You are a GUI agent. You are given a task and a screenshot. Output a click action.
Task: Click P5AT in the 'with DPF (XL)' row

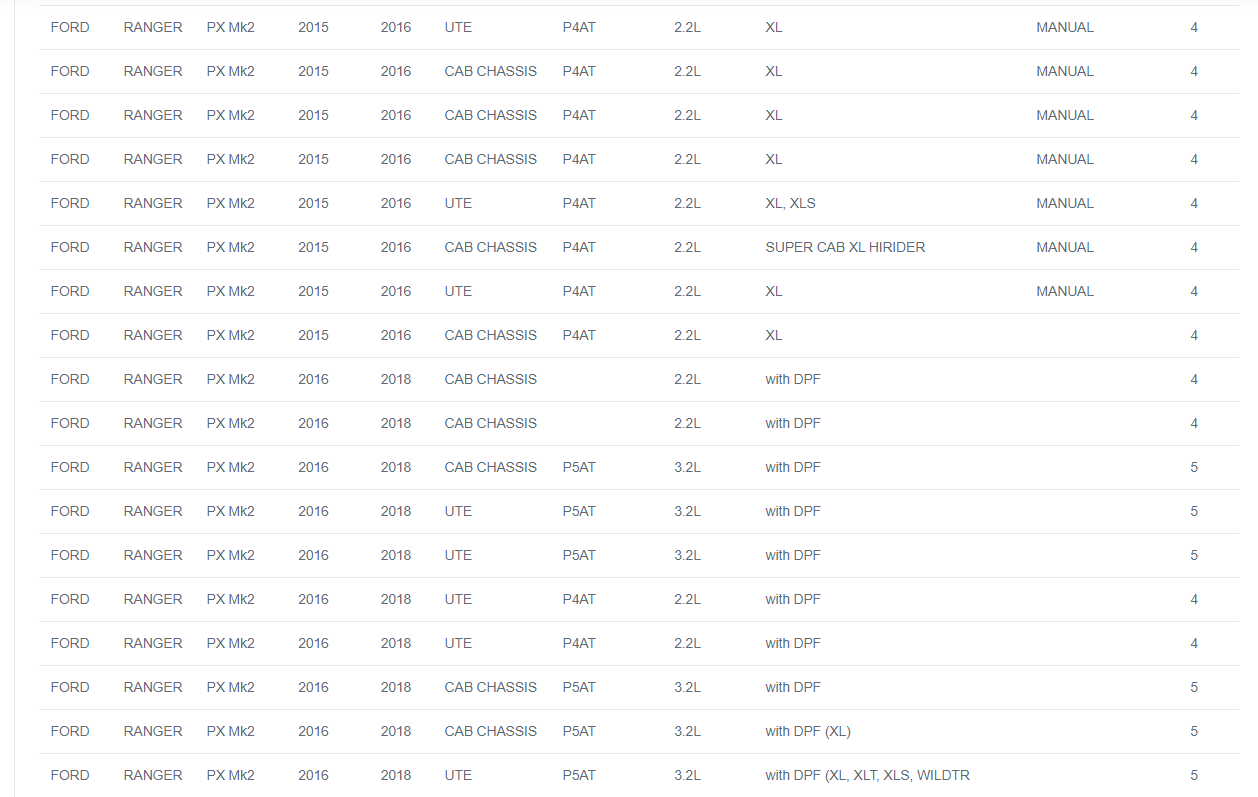click(579, 731)
